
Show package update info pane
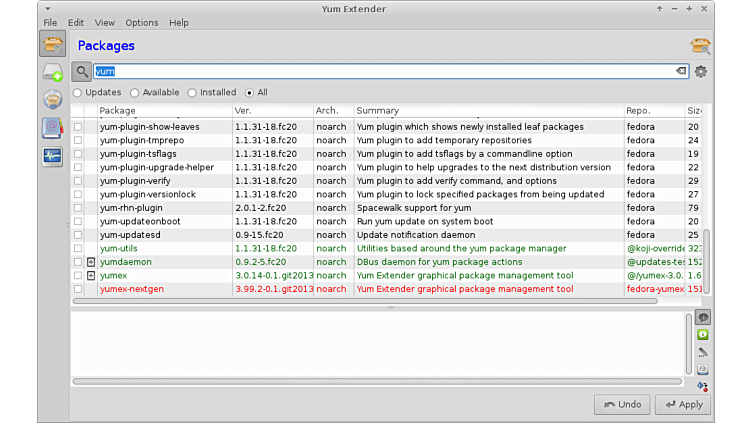tap(703, 335)
